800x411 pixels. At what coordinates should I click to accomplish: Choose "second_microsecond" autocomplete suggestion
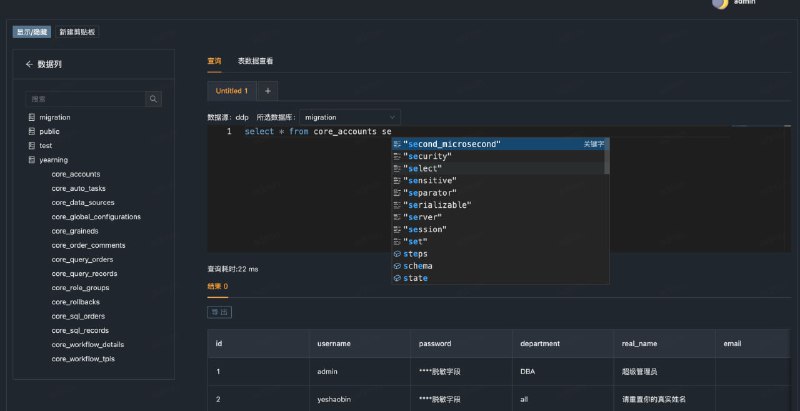500,144
